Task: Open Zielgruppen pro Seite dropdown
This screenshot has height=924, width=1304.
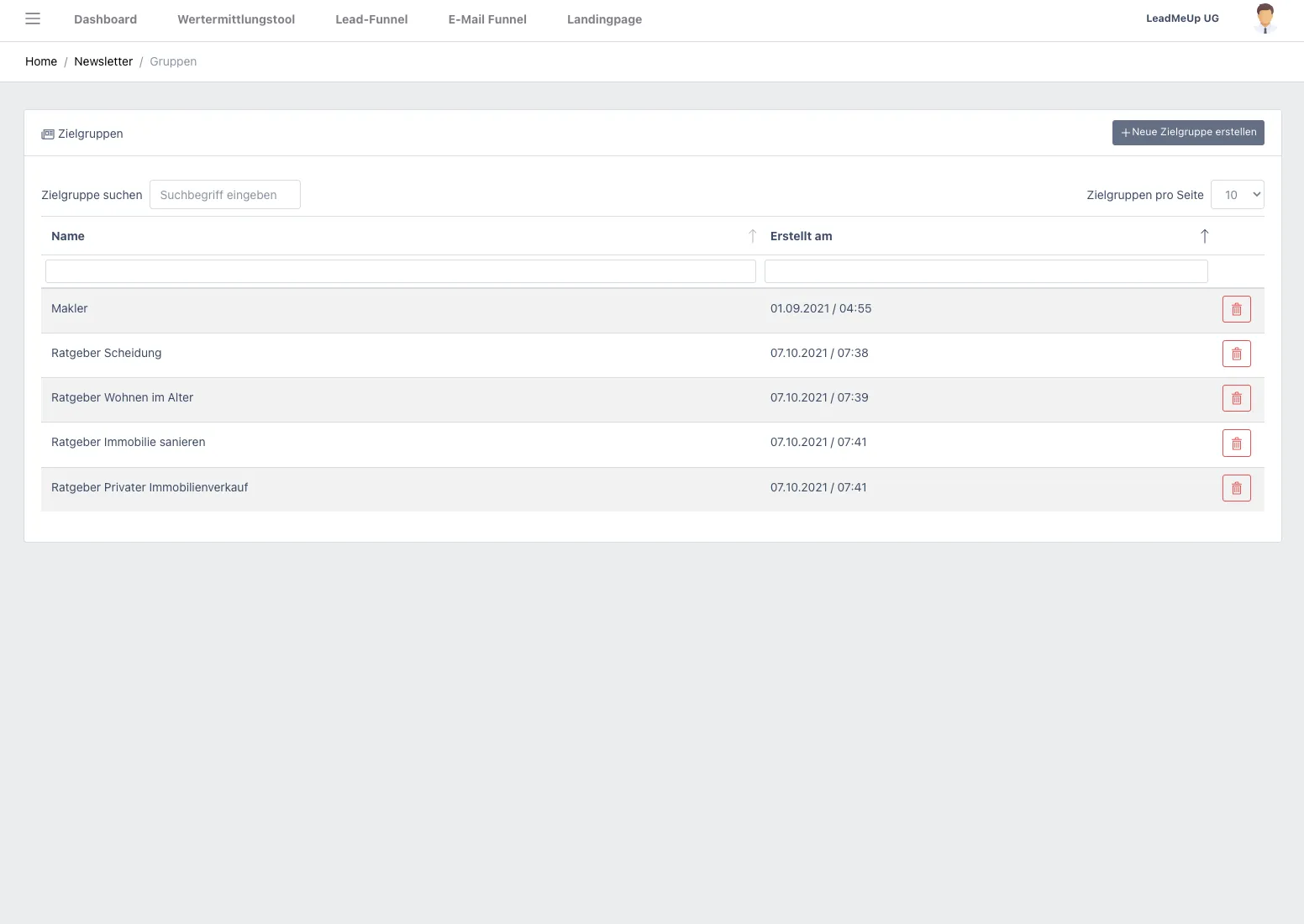Action: [1237, 195]
